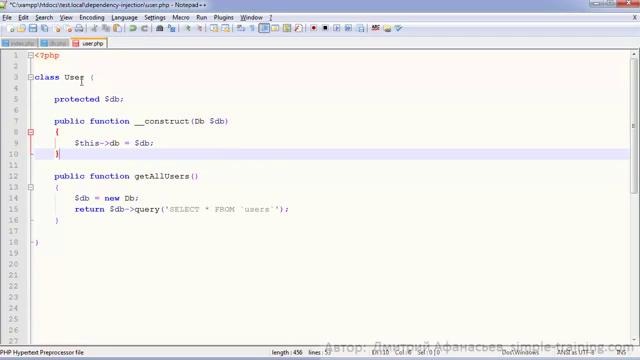Open the Search menu

(44, 18)
